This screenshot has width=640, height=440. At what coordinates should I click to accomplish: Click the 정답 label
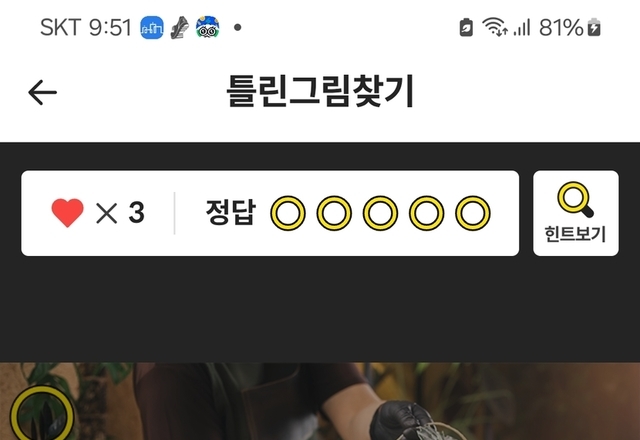[231, 212]
